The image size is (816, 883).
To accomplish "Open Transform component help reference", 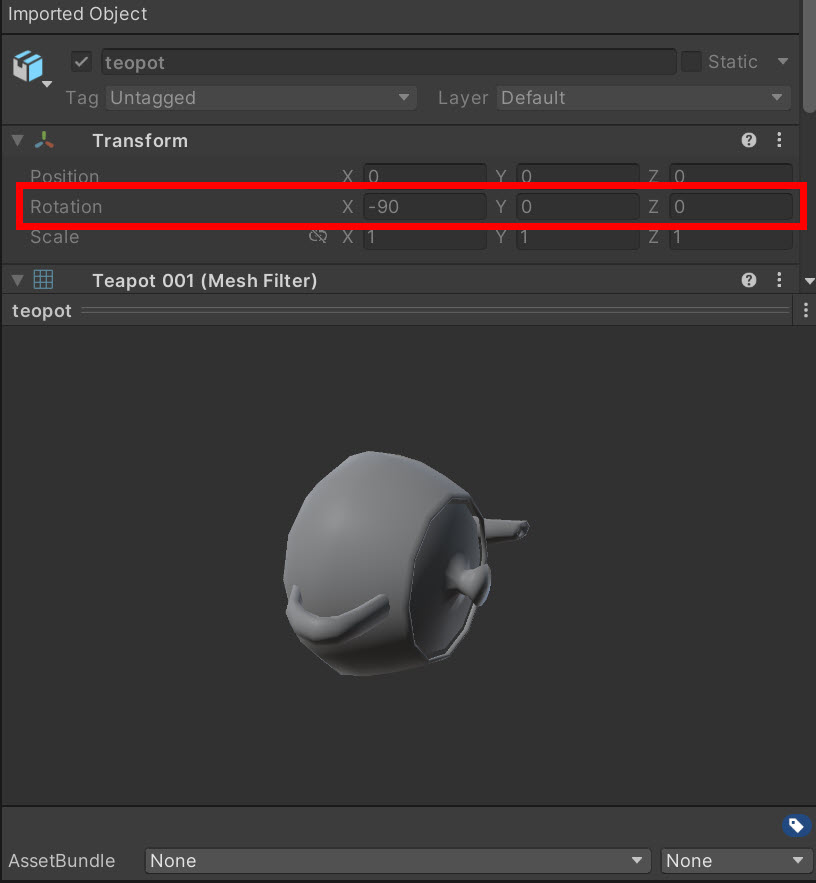I will 748,140.
